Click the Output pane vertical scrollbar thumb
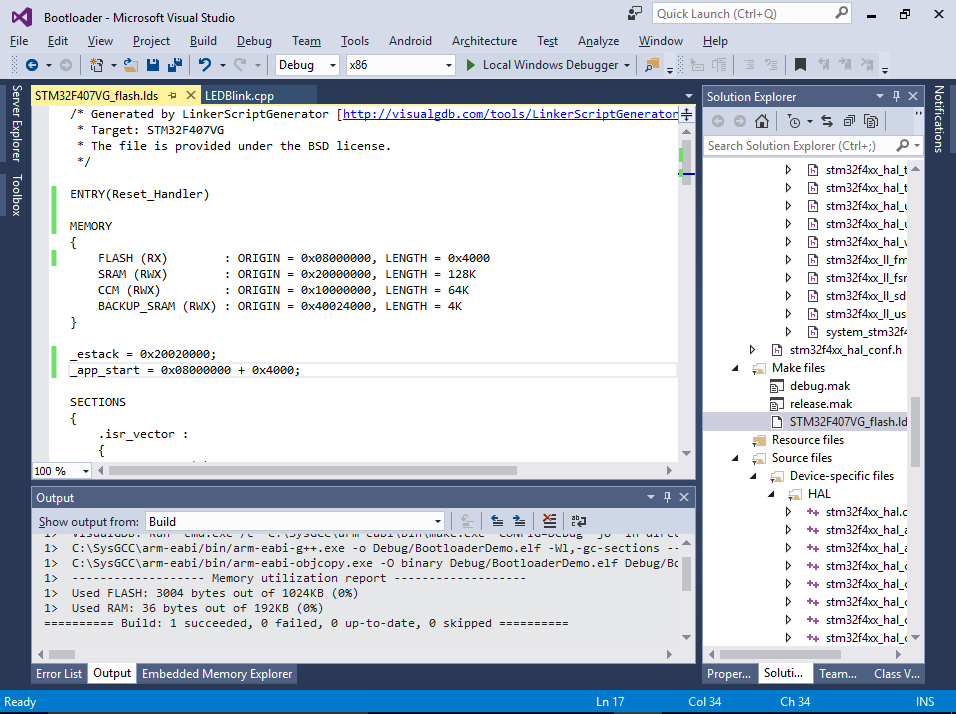 point(686,574)
